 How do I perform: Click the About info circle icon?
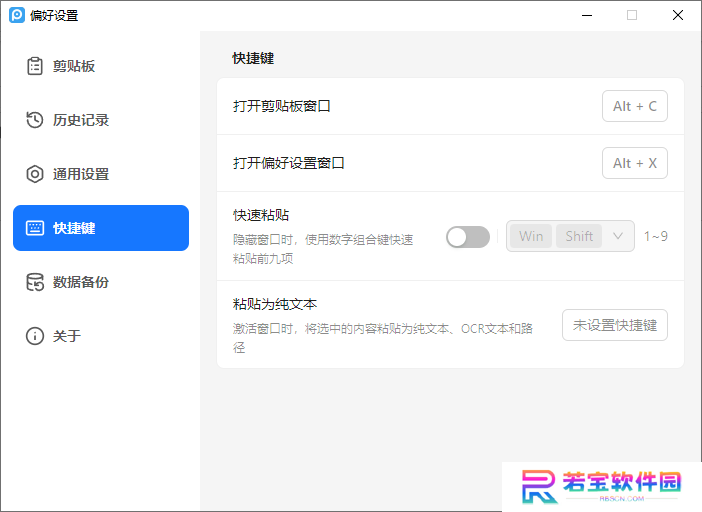pyautogui.click(x=35, y=336)
